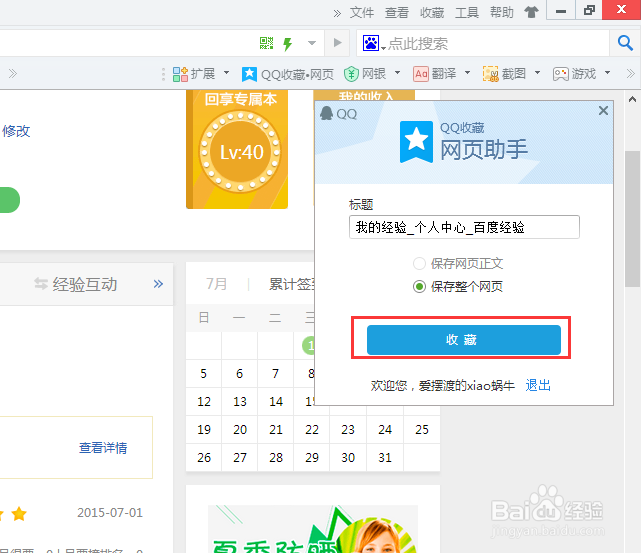Click the yellow star rating icon
This screenshot has height=553, width=641.
tap(19, 513)
